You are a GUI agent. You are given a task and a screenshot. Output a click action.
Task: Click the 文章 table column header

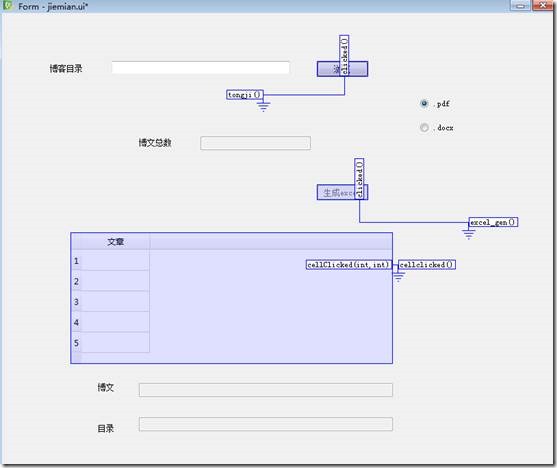click(x=115, y=242)
